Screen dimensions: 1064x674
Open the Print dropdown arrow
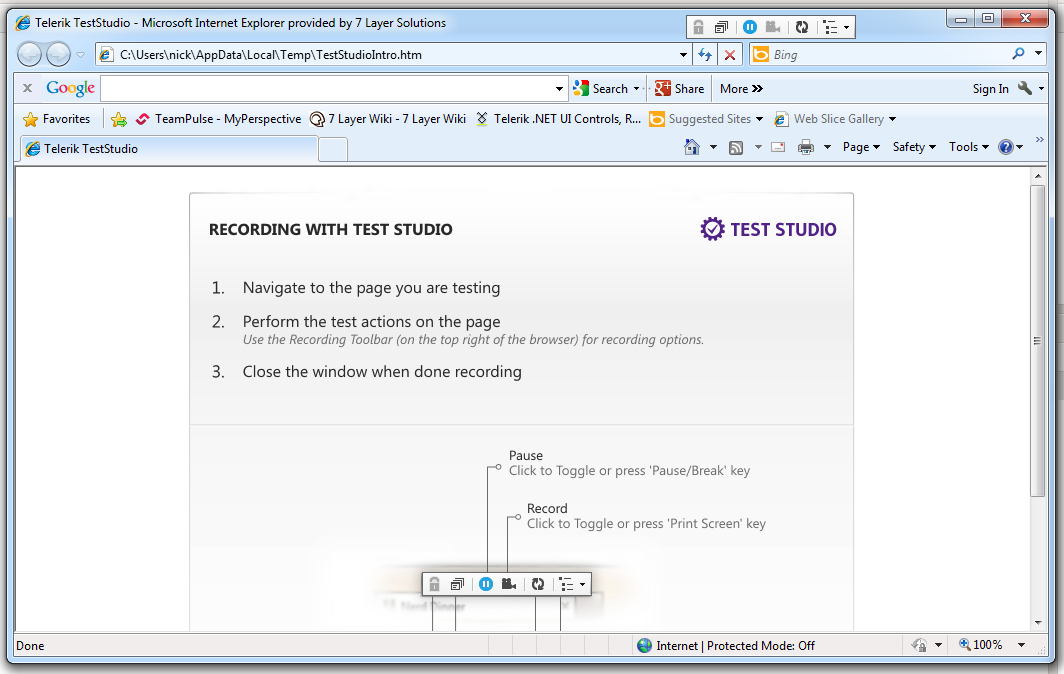click(827, 147)
